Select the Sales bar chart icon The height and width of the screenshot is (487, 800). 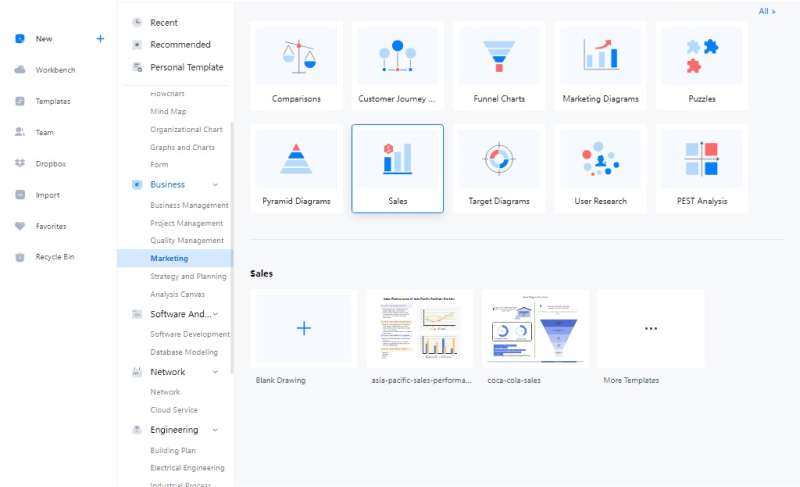tap(397, 159)
